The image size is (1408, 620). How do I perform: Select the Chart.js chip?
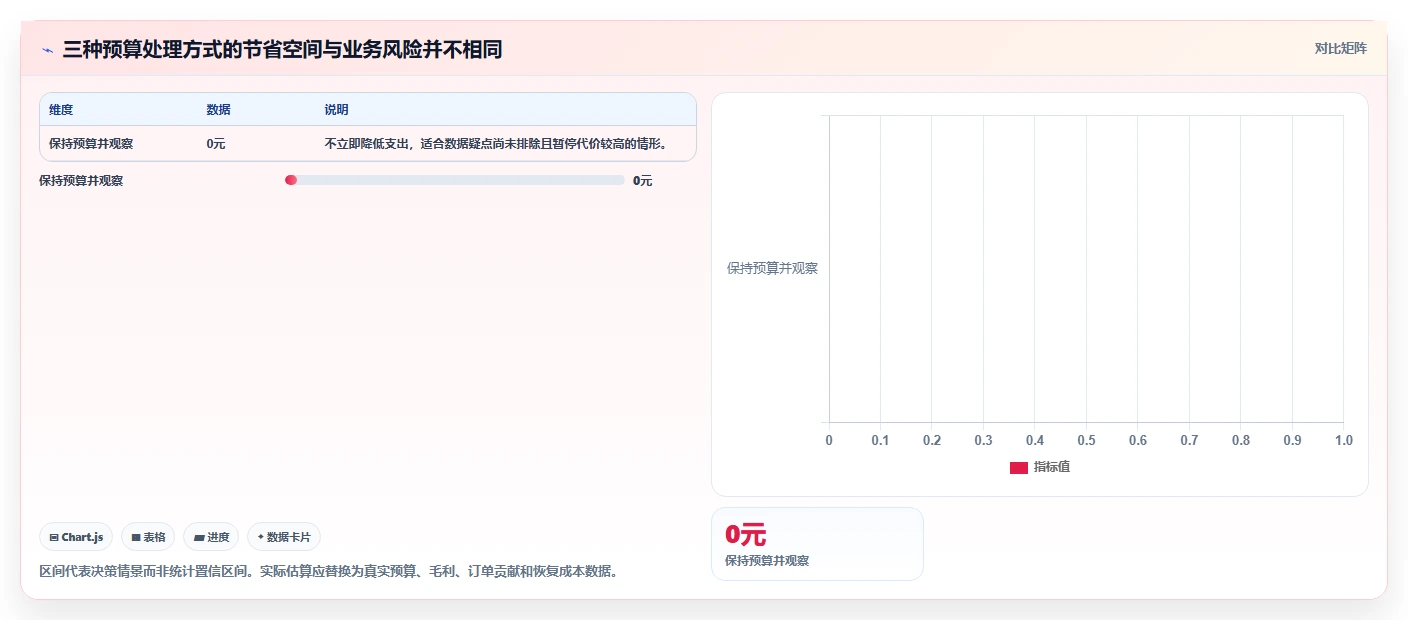click(76, 537)
